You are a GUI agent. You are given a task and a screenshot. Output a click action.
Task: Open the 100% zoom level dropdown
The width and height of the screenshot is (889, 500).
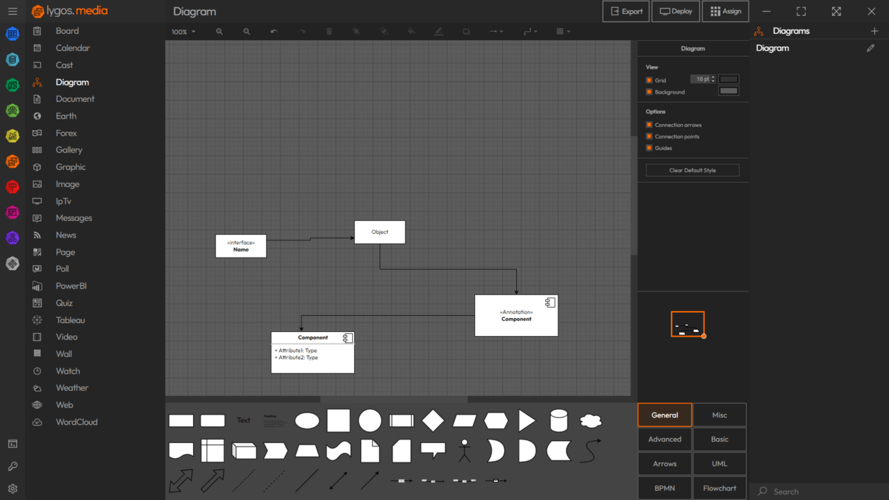point(183,32)
